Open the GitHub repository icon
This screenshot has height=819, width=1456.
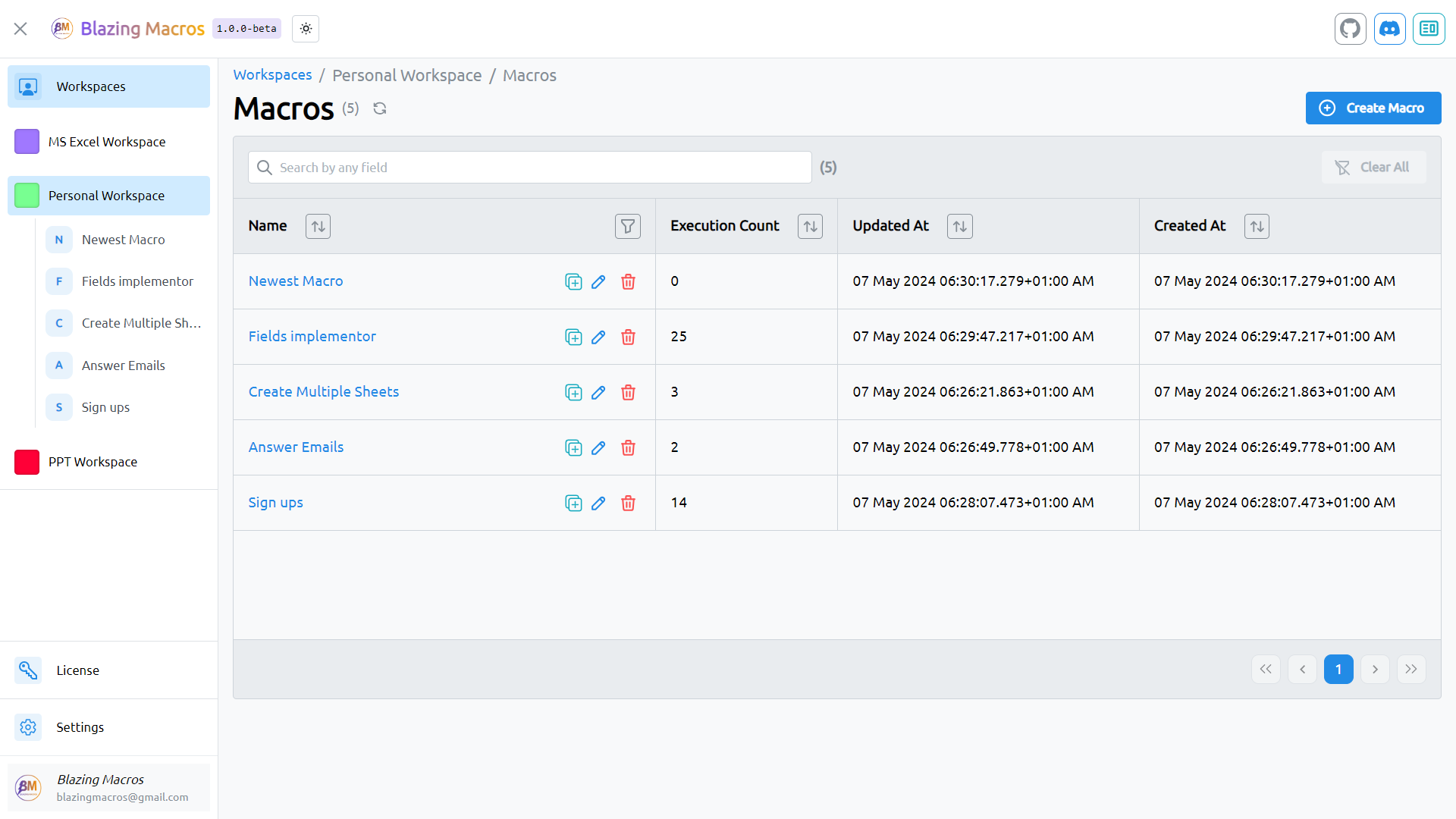pyautogui.click(x=1351, y=29)
